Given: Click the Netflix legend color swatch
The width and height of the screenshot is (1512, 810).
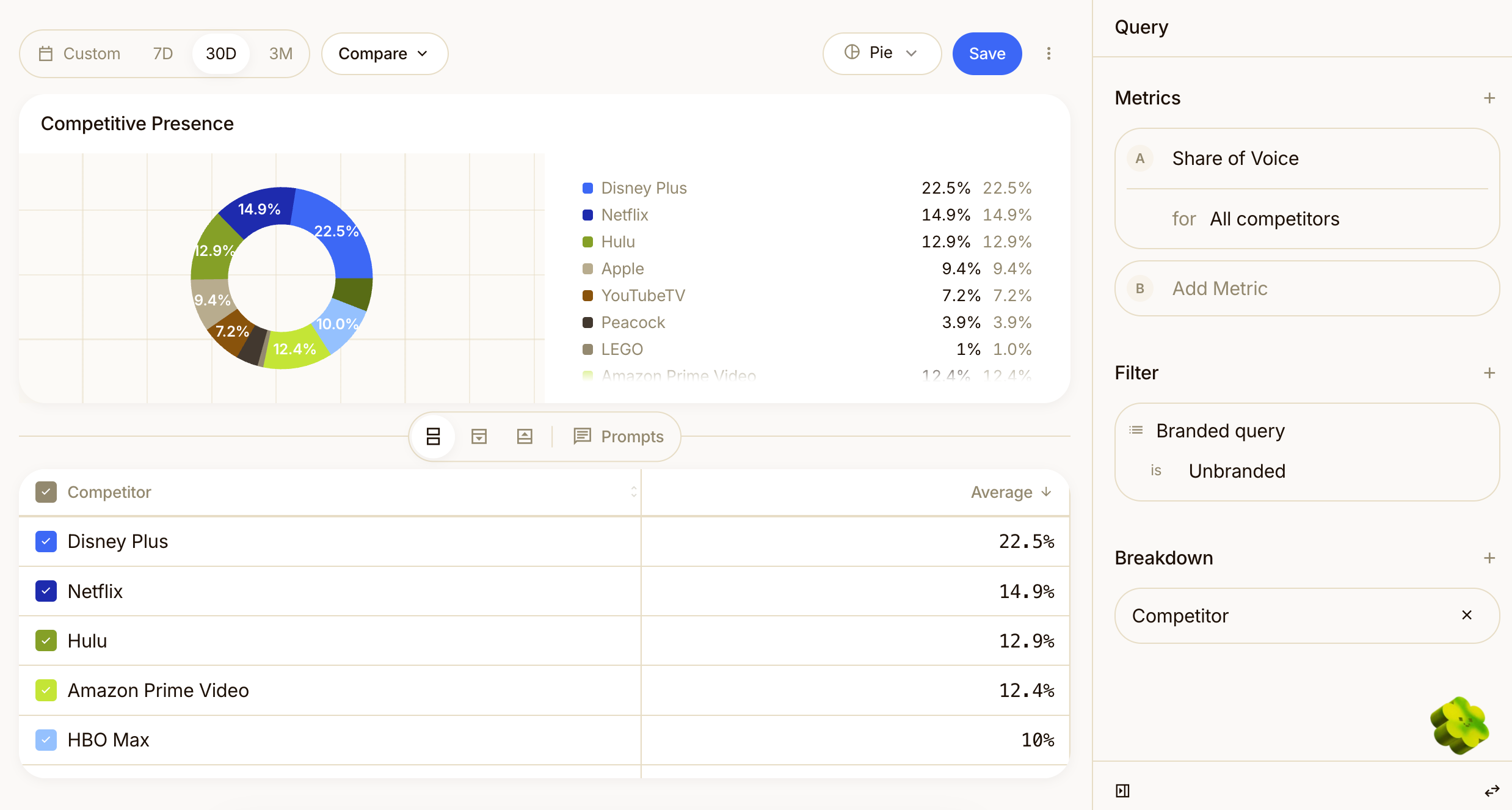Looking at the screenshot, I should point(587,215).
